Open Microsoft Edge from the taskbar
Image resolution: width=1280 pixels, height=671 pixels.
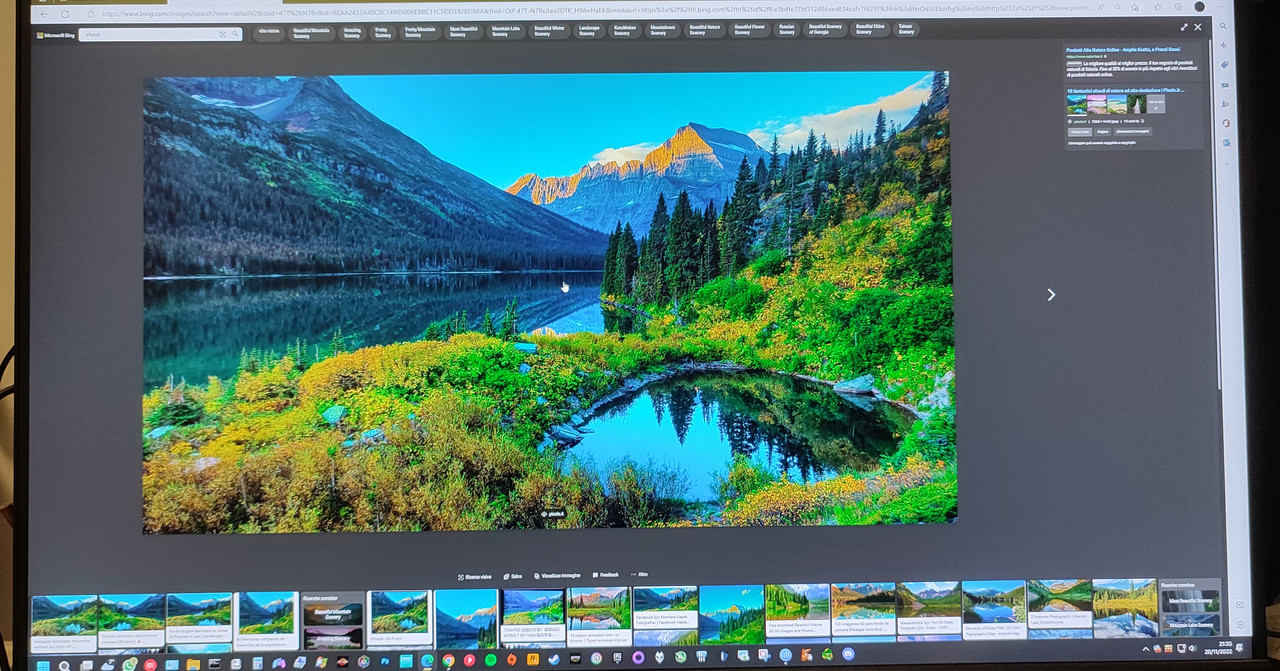pyautogui.click(x=427, y=661)
